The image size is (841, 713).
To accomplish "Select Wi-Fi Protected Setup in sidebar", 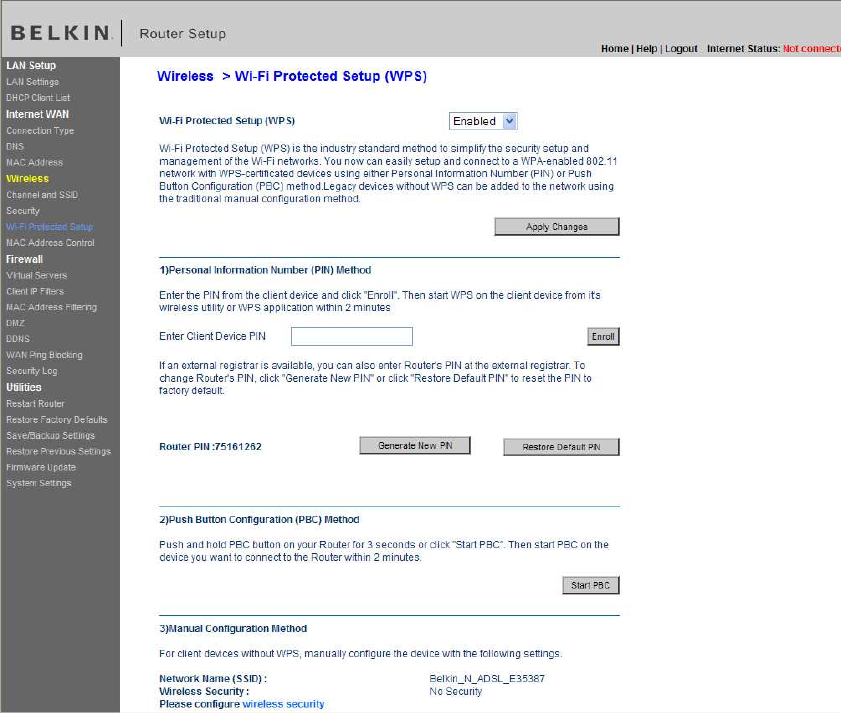I will 49,227.
